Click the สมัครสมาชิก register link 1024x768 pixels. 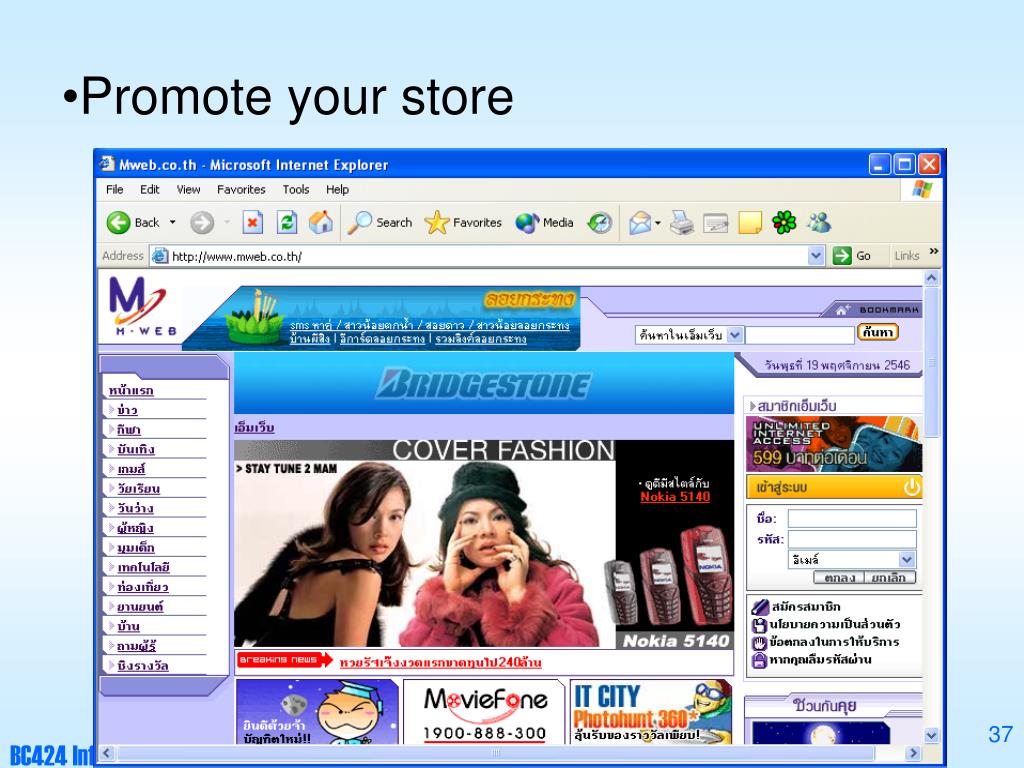806,607
